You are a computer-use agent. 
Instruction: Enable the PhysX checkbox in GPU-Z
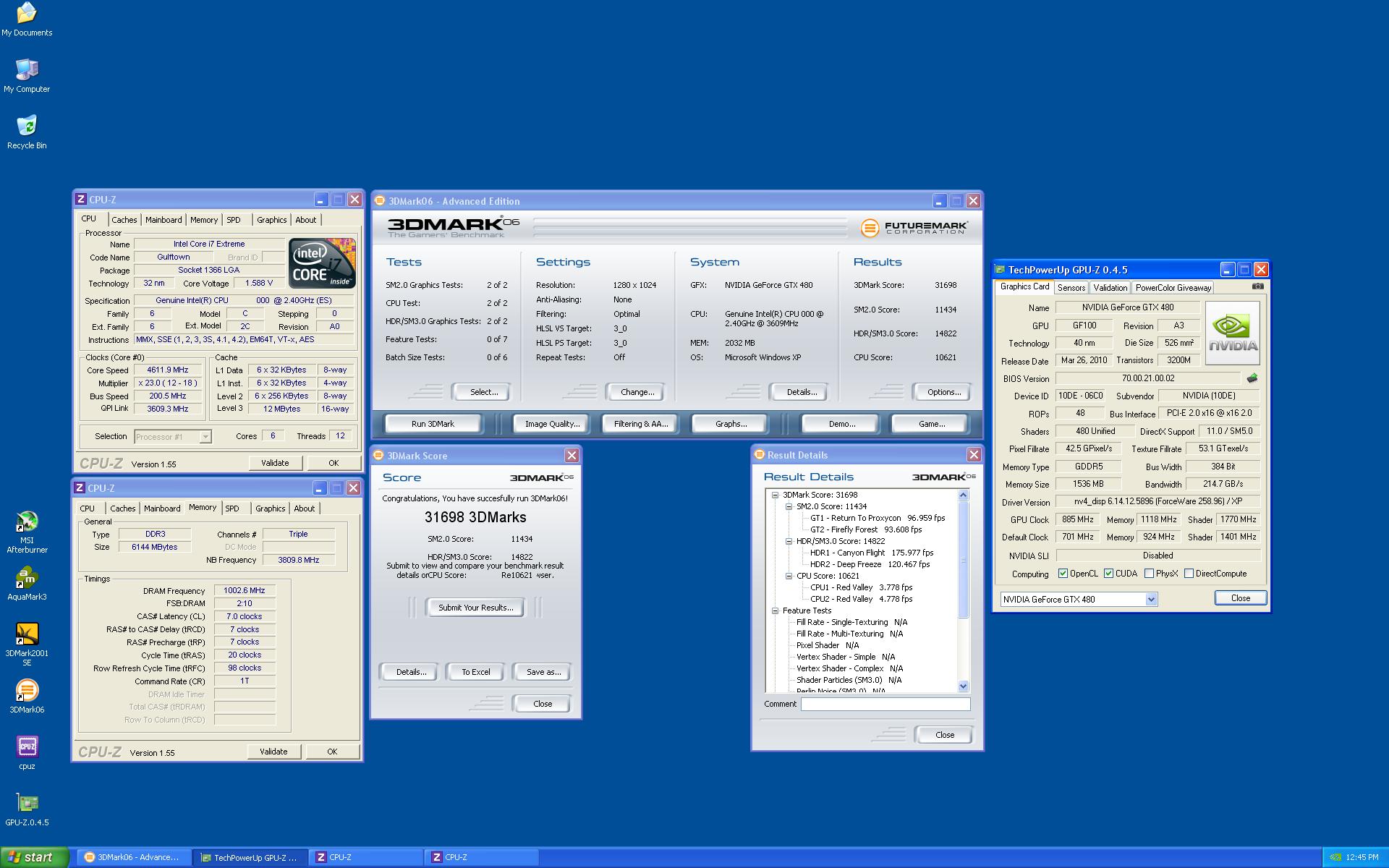(1149, 574)
